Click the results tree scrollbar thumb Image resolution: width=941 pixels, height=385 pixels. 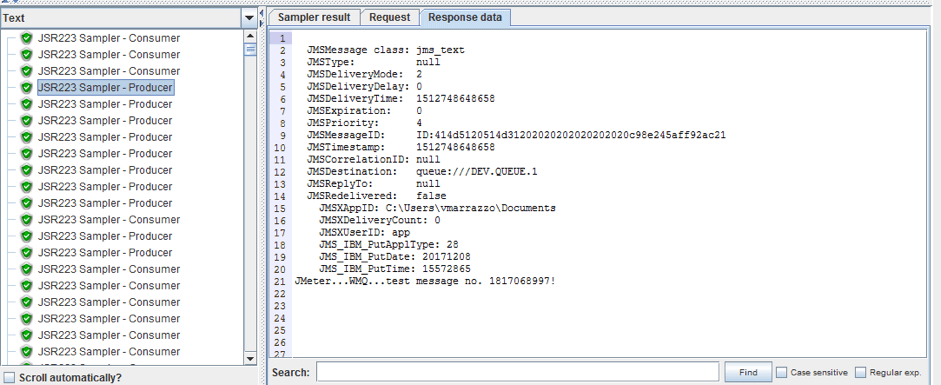(x=251, y=49)
